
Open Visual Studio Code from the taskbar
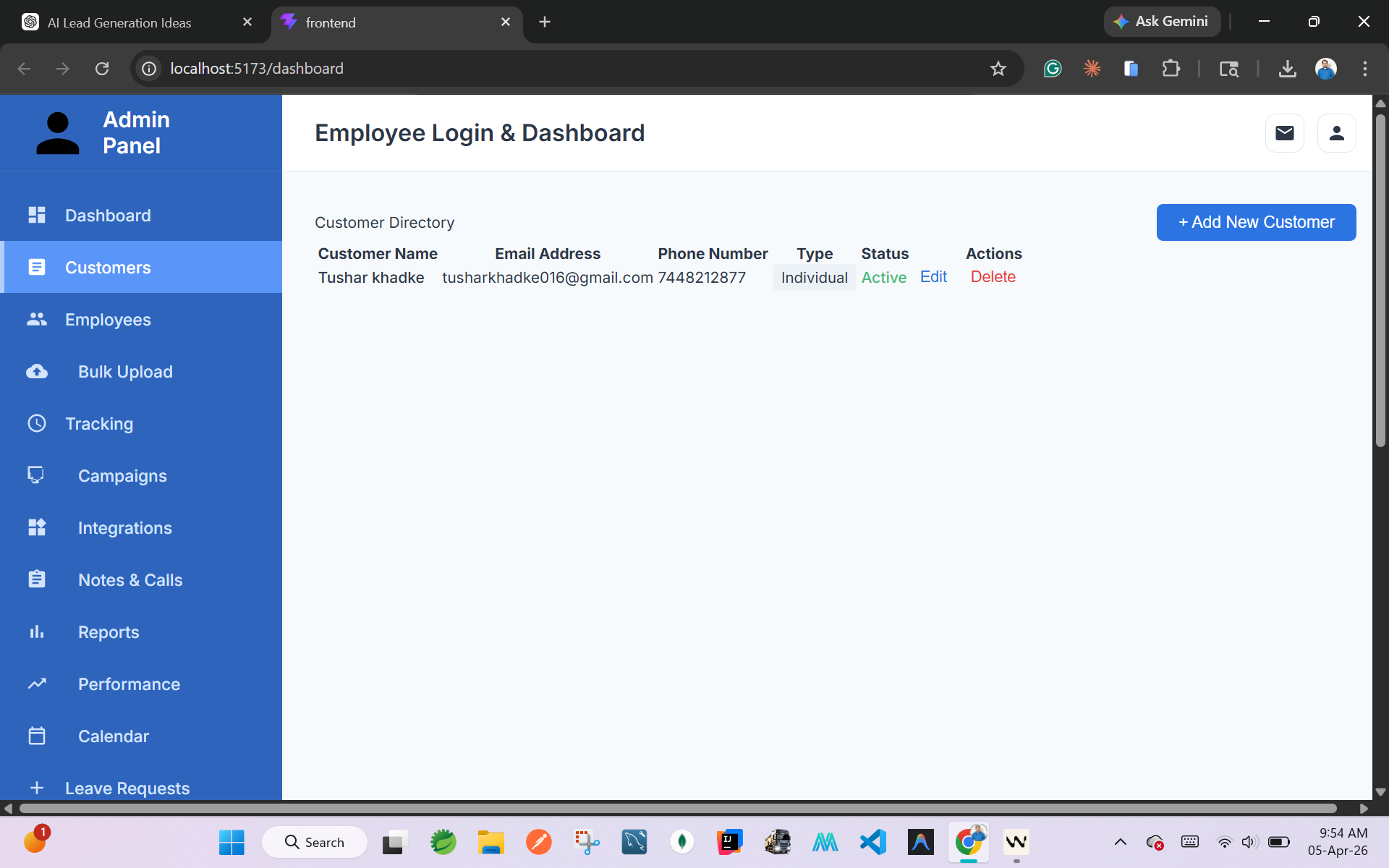(873, 842)
